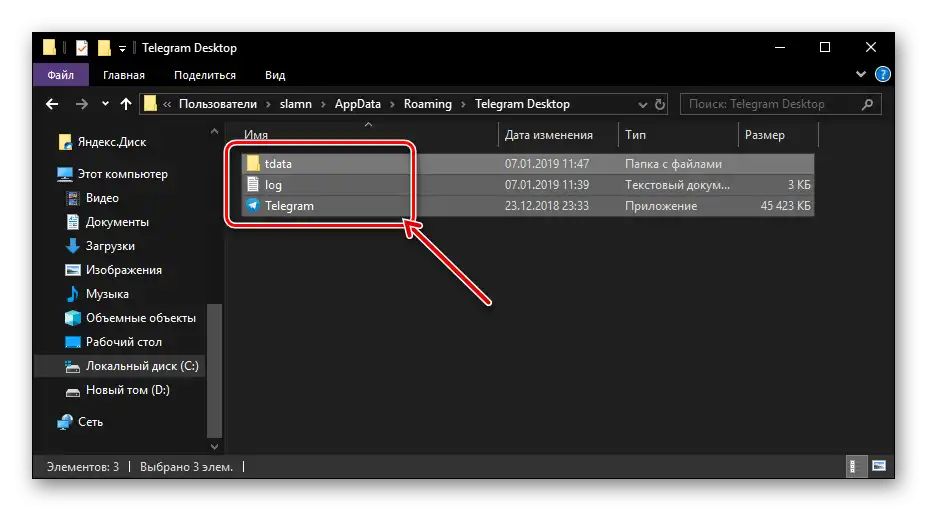The image size is (927, 511).
Task: Switch to large icons view in status bar
Action: [879, 467]
